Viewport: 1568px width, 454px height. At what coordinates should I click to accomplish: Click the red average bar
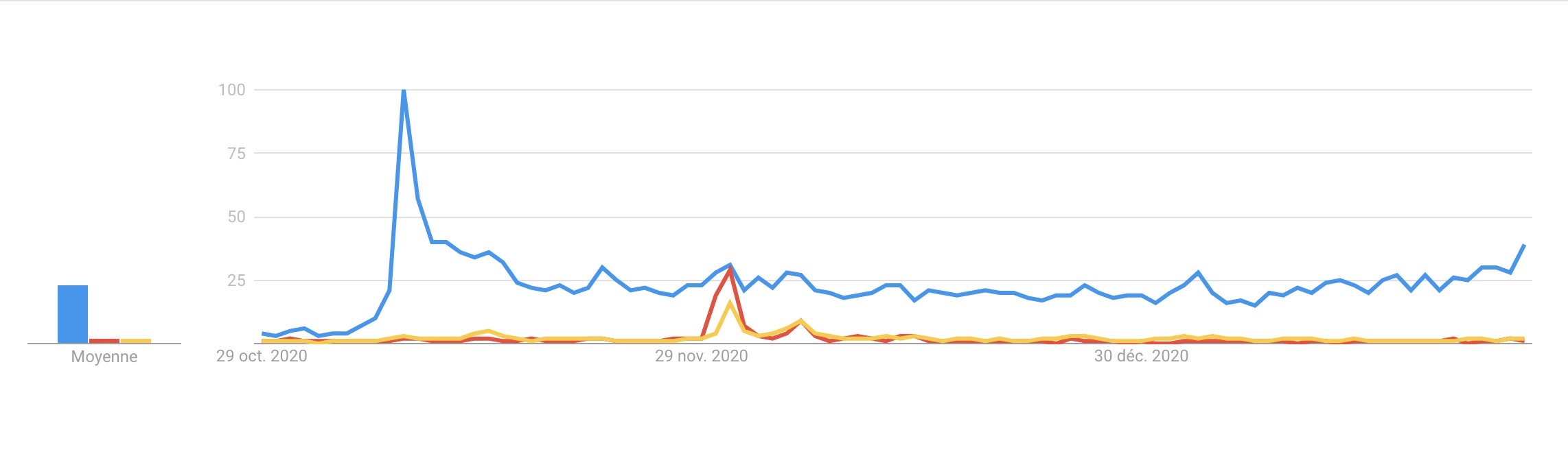(x=104, y=341)
